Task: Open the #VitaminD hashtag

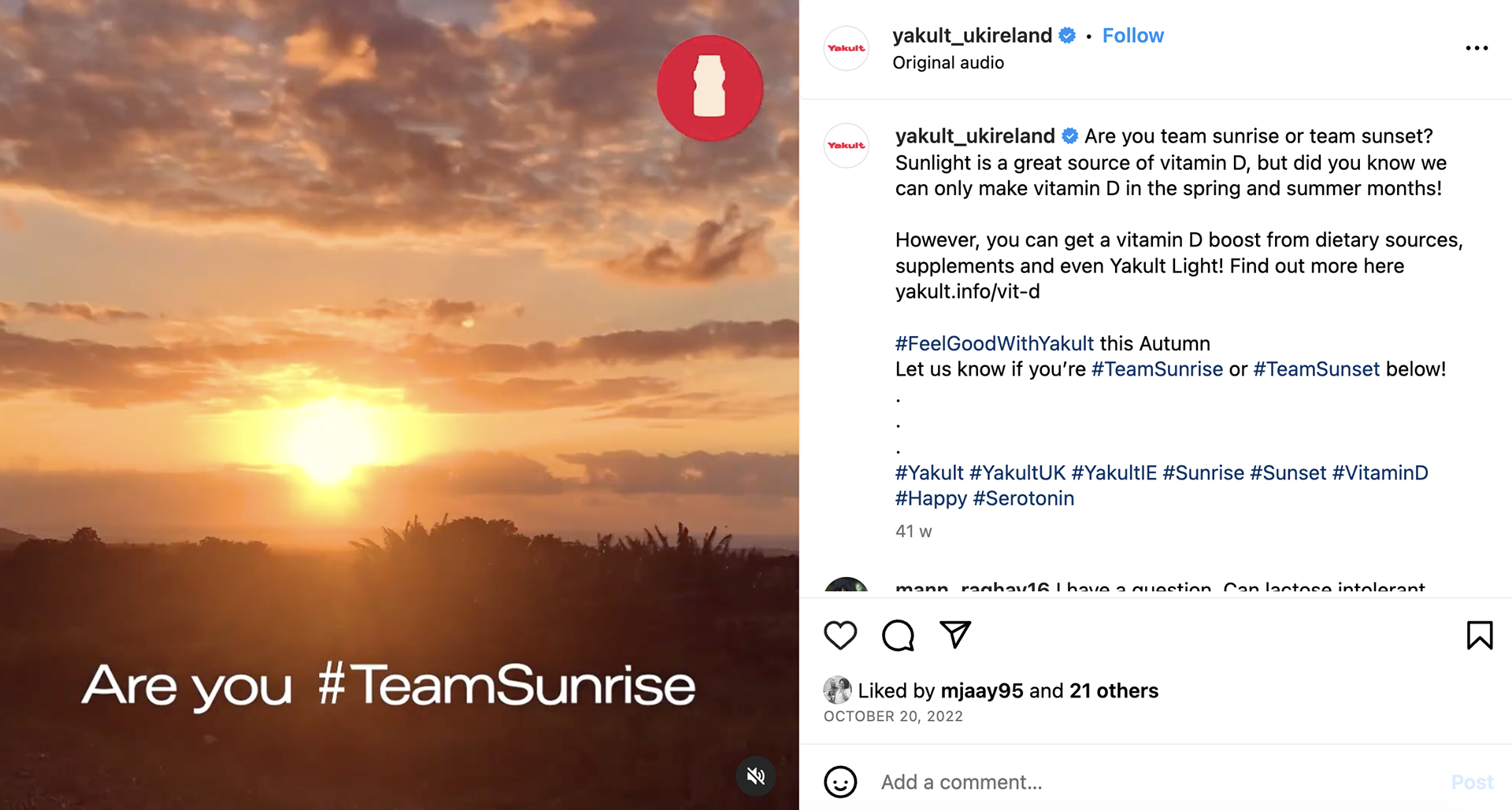Action: point(1380,473)
